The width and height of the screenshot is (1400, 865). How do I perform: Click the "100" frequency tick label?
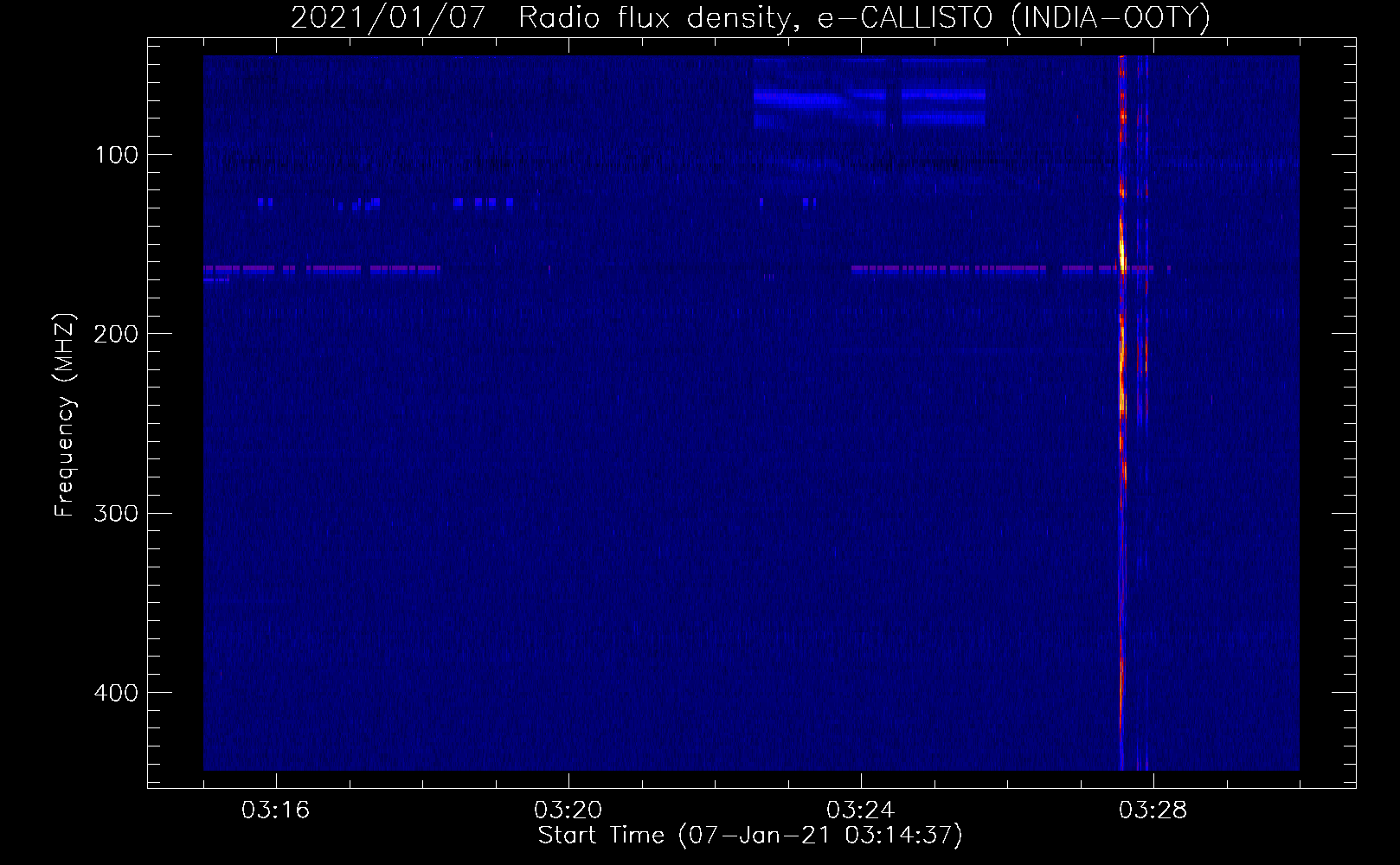coord(117,155)
